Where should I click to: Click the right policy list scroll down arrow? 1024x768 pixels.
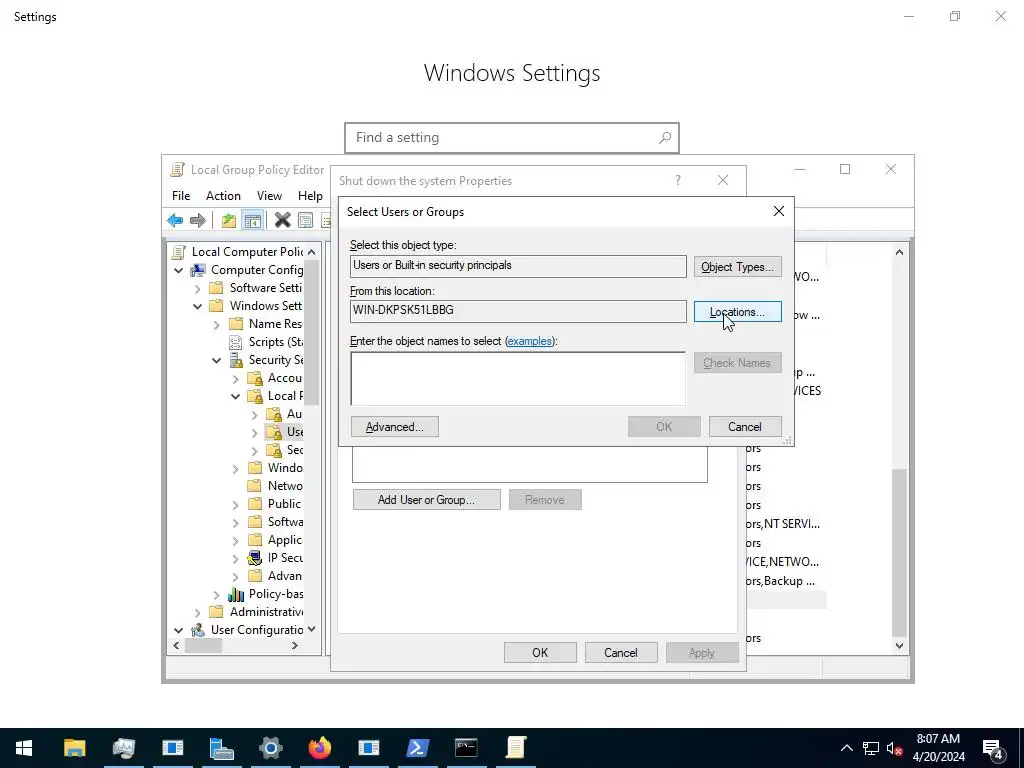899,646
